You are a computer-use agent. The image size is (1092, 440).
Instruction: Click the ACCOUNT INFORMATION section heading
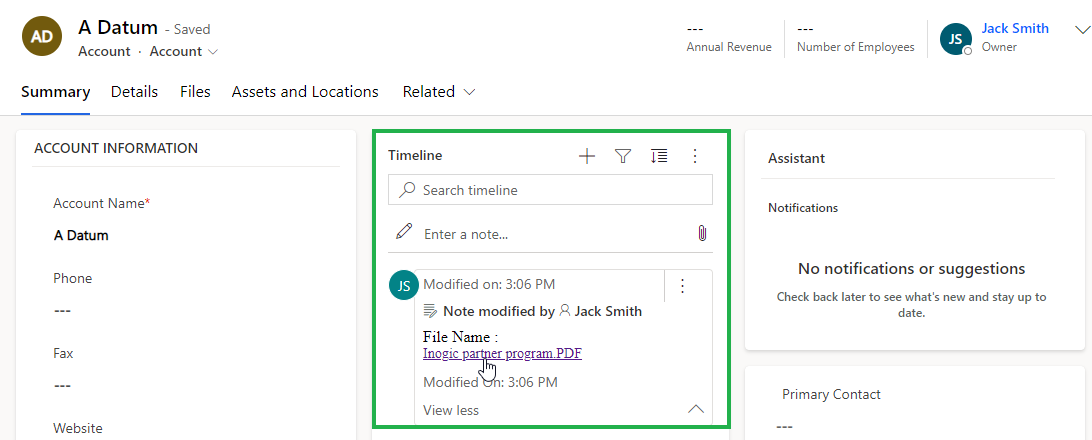pyautogui.click(x=116, y=148)
